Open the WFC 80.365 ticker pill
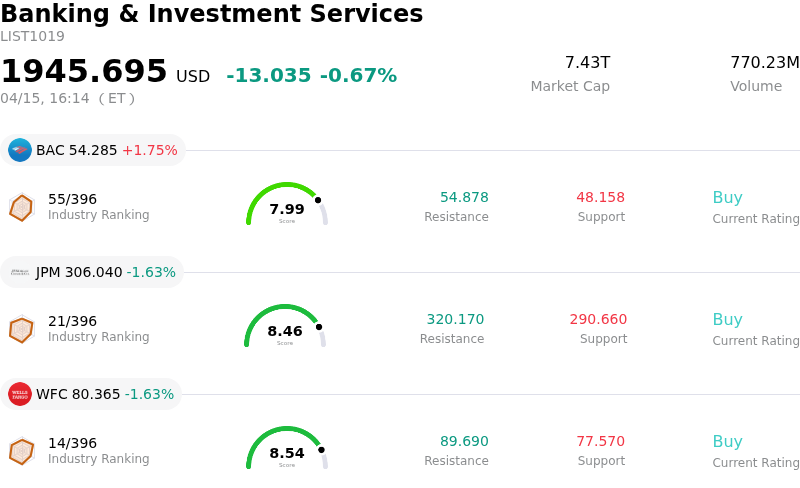The image size is (800, 488). coord(91,394)
